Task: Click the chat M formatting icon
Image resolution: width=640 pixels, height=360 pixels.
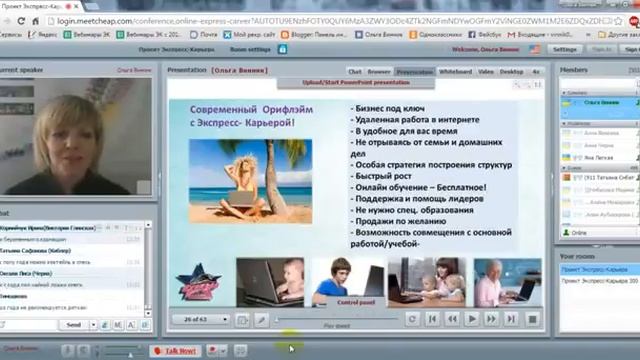Action: point(118,325)
